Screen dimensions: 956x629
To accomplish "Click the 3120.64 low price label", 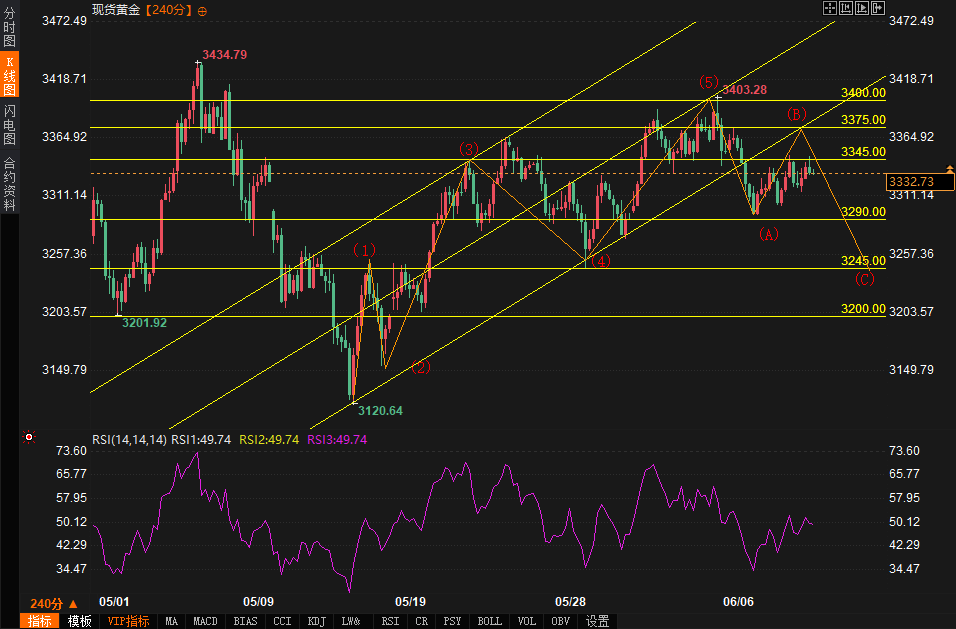I will click(380, 411).
